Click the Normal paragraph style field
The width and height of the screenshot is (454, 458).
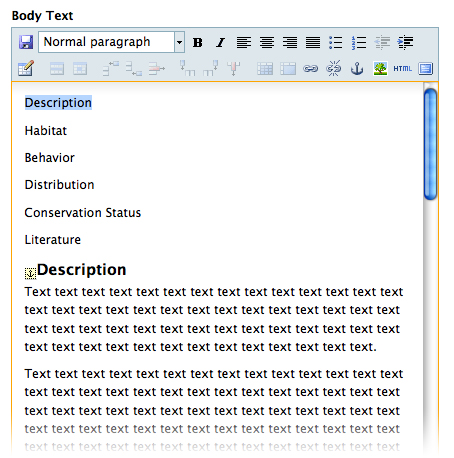point(106,42)
